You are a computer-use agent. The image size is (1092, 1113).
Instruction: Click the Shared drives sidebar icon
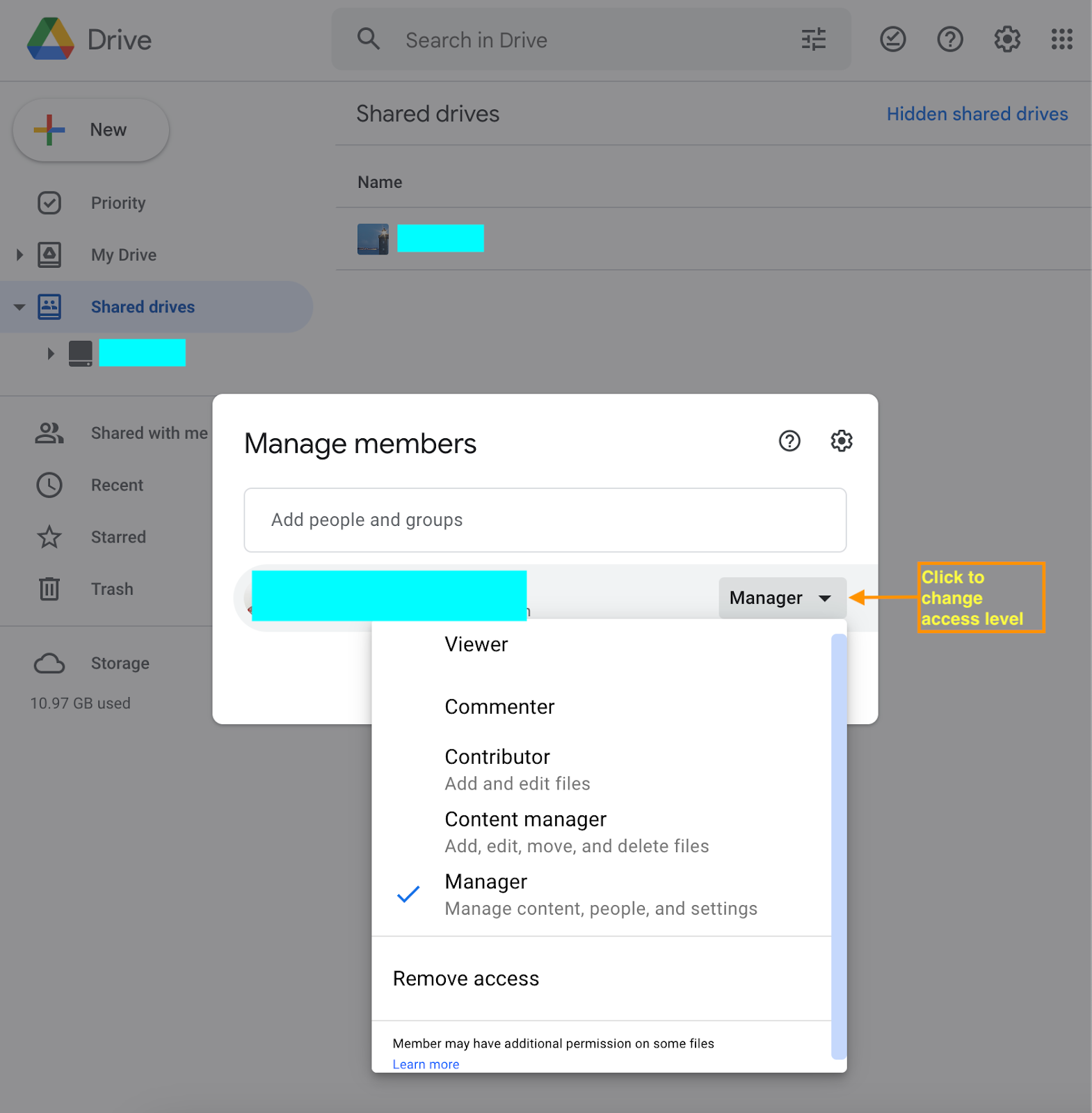point(49,307)
